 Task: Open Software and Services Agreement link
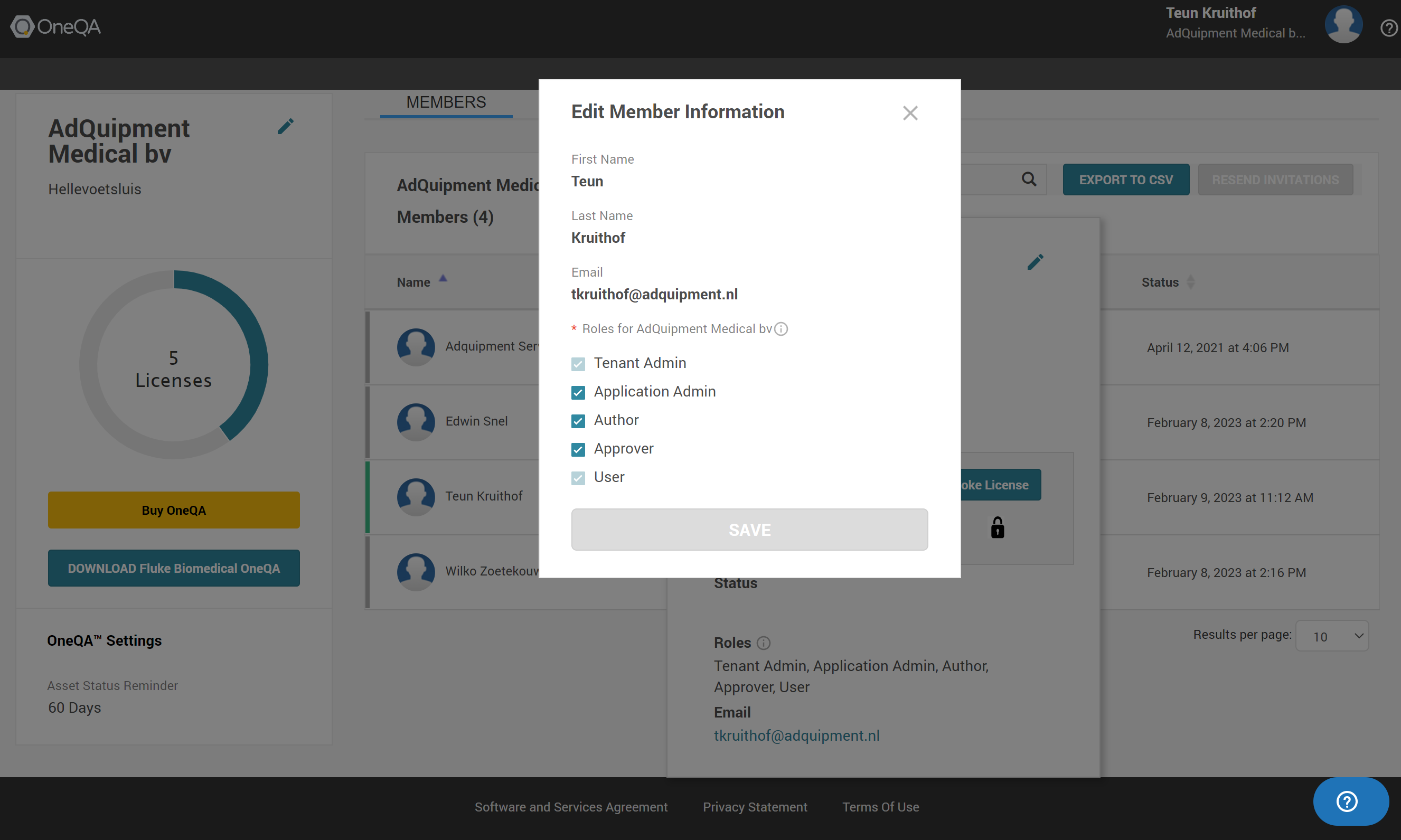pos(570,807)
